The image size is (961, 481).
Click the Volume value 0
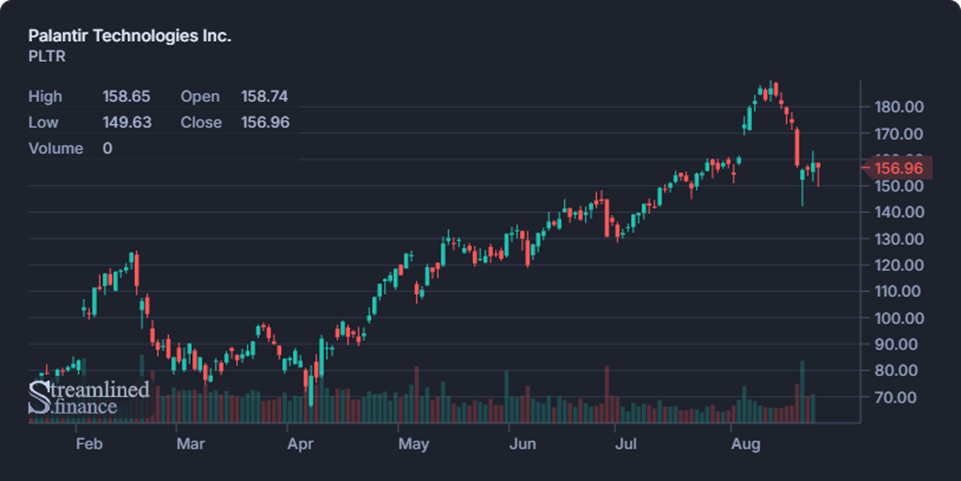[107, 148]
